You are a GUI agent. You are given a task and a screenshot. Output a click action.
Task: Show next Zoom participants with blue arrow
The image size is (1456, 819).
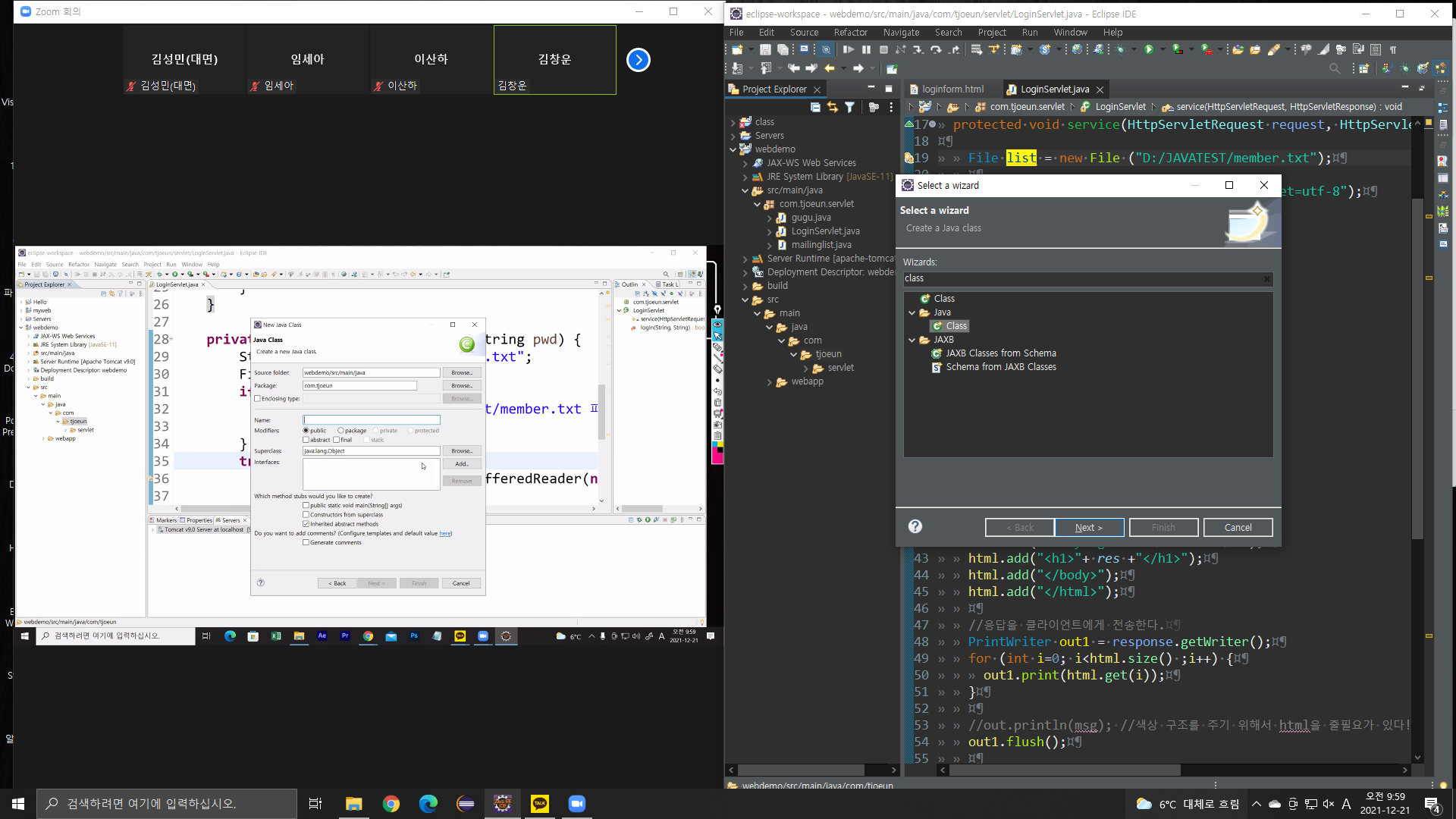click(639, 60)
